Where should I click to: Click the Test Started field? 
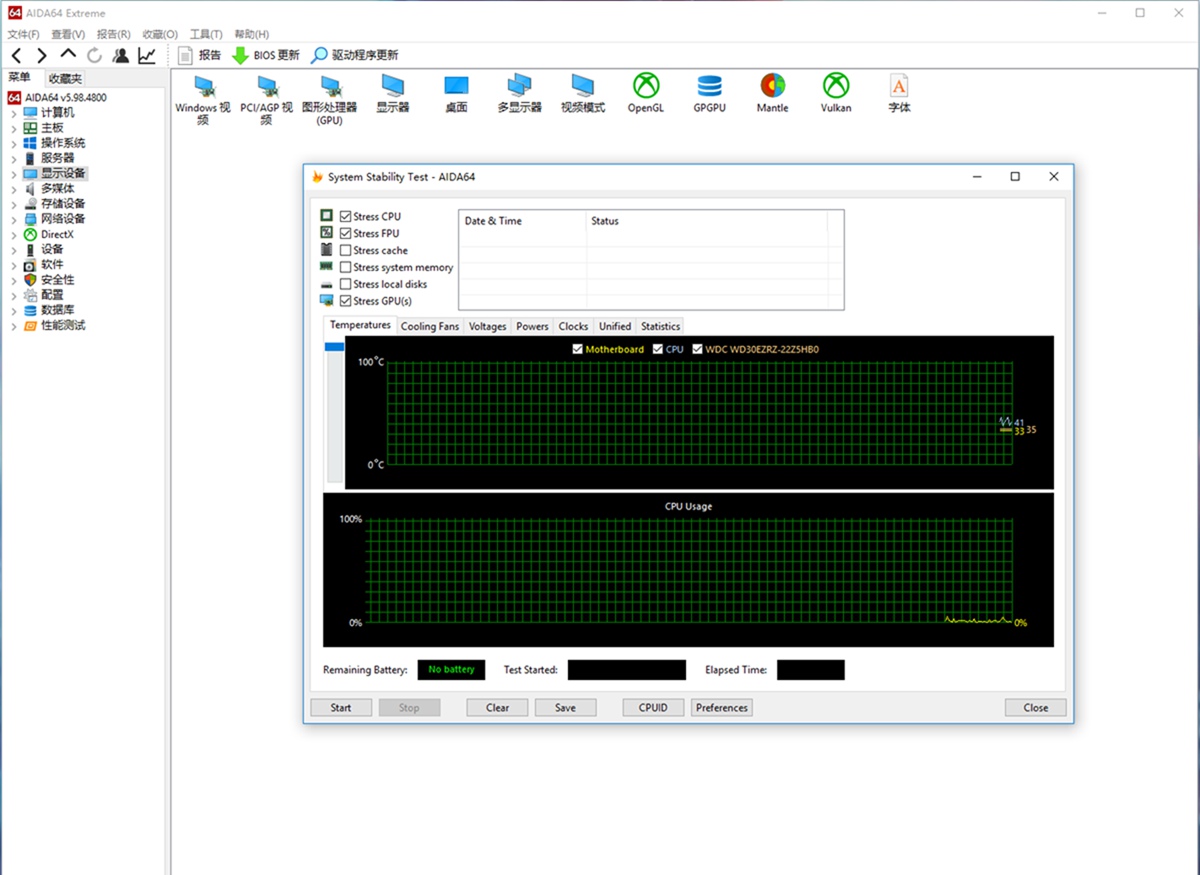coord(627,670)
